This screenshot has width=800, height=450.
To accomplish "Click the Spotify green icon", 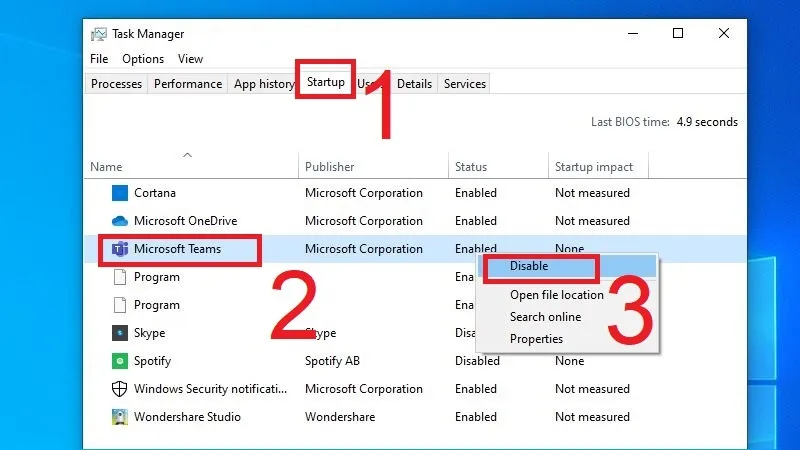I will (x=120, y=361).
